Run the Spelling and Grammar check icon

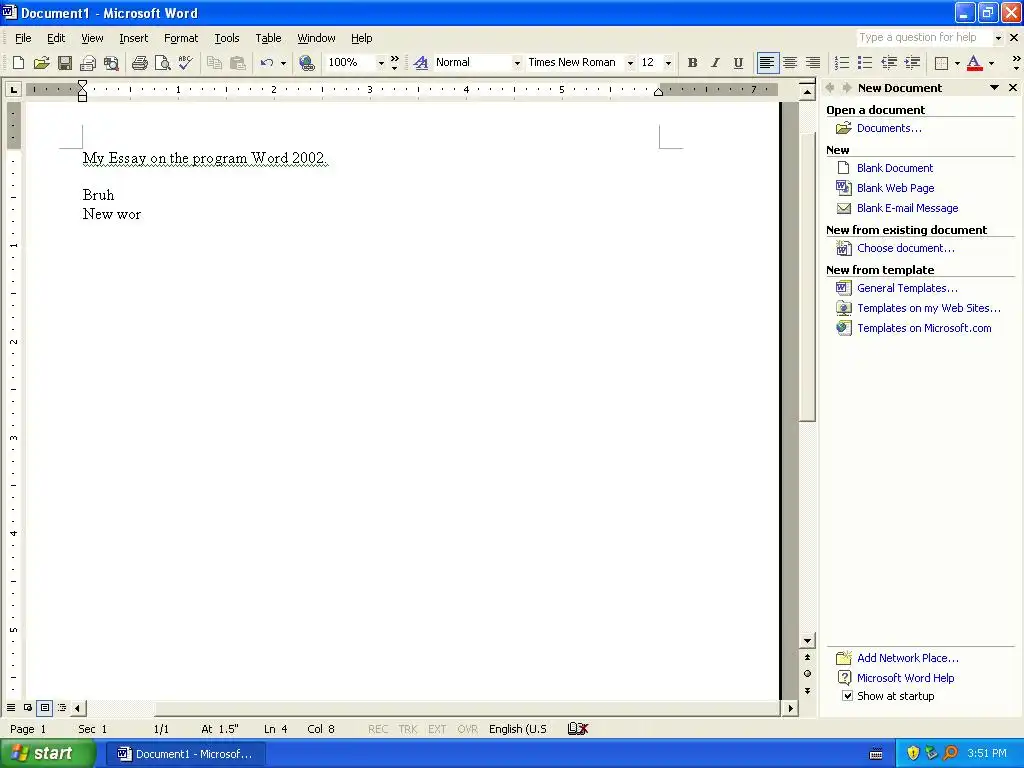[x=185, y=63]
